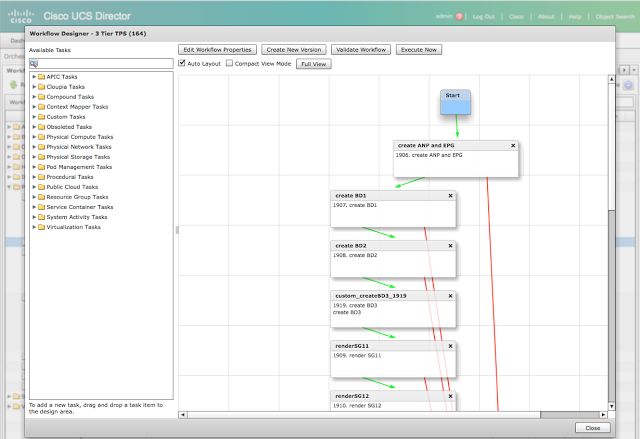Click the Start node in workflow

[456, 100]
